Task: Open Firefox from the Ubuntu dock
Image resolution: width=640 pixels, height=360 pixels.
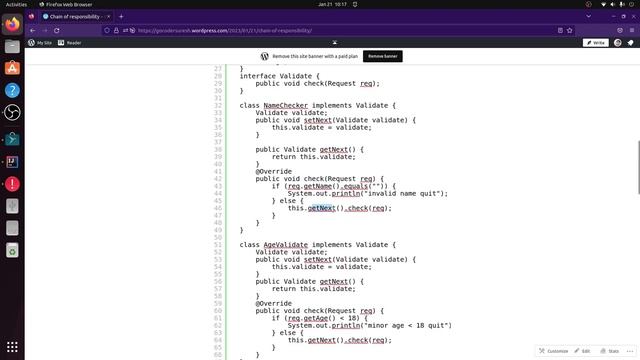Action: (x=12, y=24)
